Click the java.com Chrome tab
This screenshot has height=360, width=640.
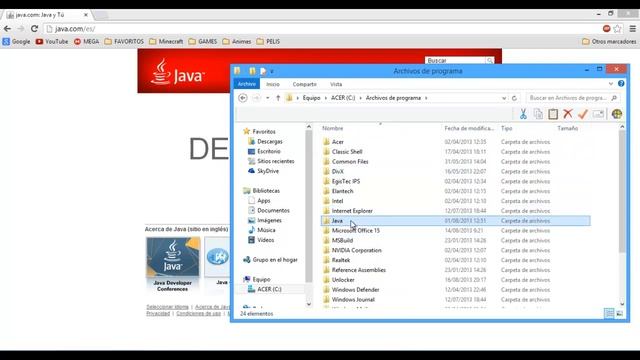click(46, 15)
